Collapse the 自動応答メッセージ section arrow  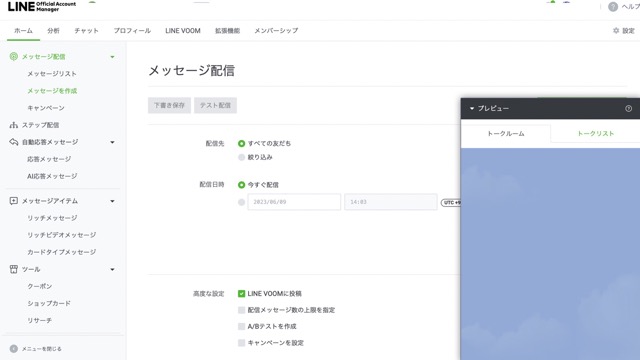112,142
